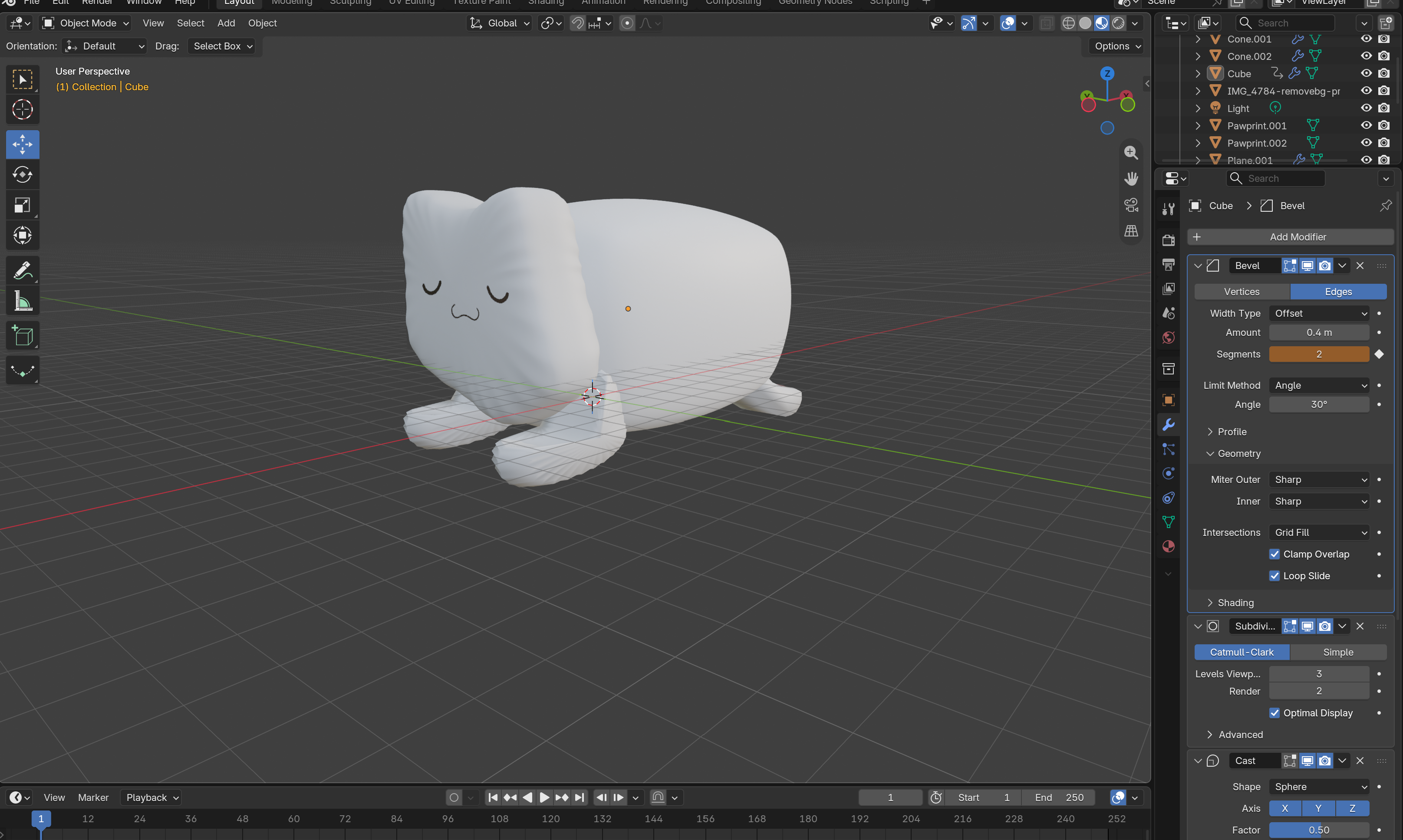
Task: Play the animation forward
Action: point(544,797)
